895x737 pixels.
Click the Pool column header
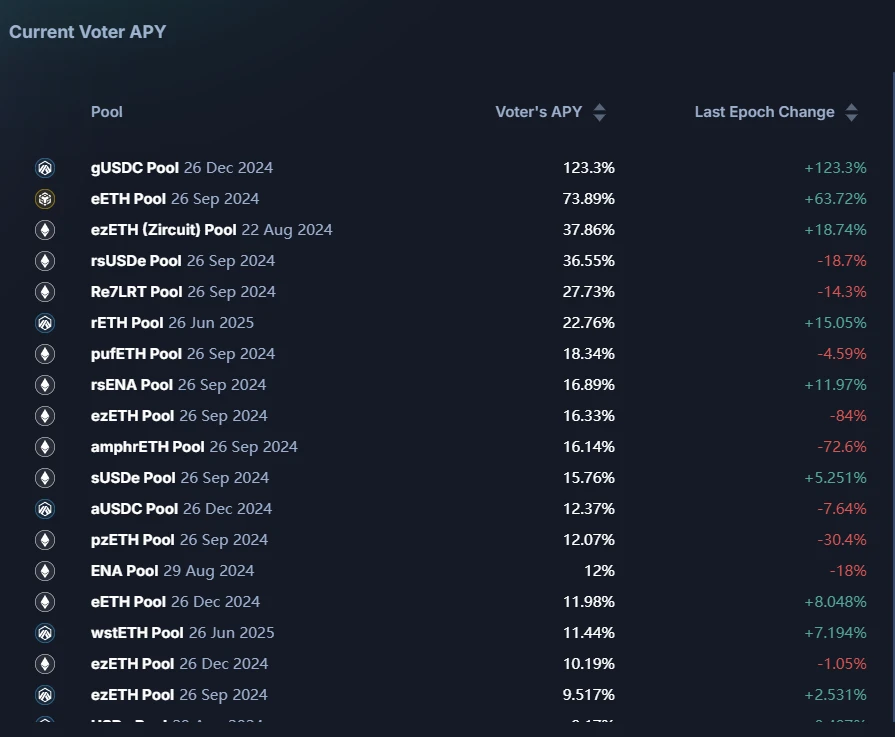107,112
